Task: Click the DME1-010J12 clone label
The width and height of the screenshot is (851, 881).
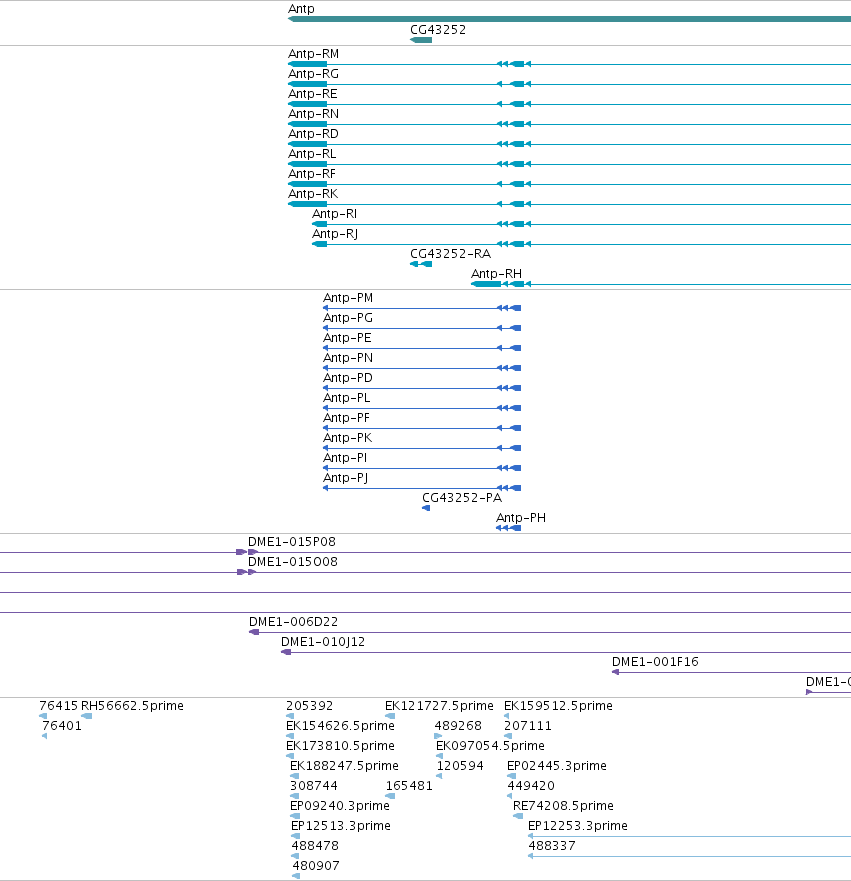Action: tap(323, 642)
